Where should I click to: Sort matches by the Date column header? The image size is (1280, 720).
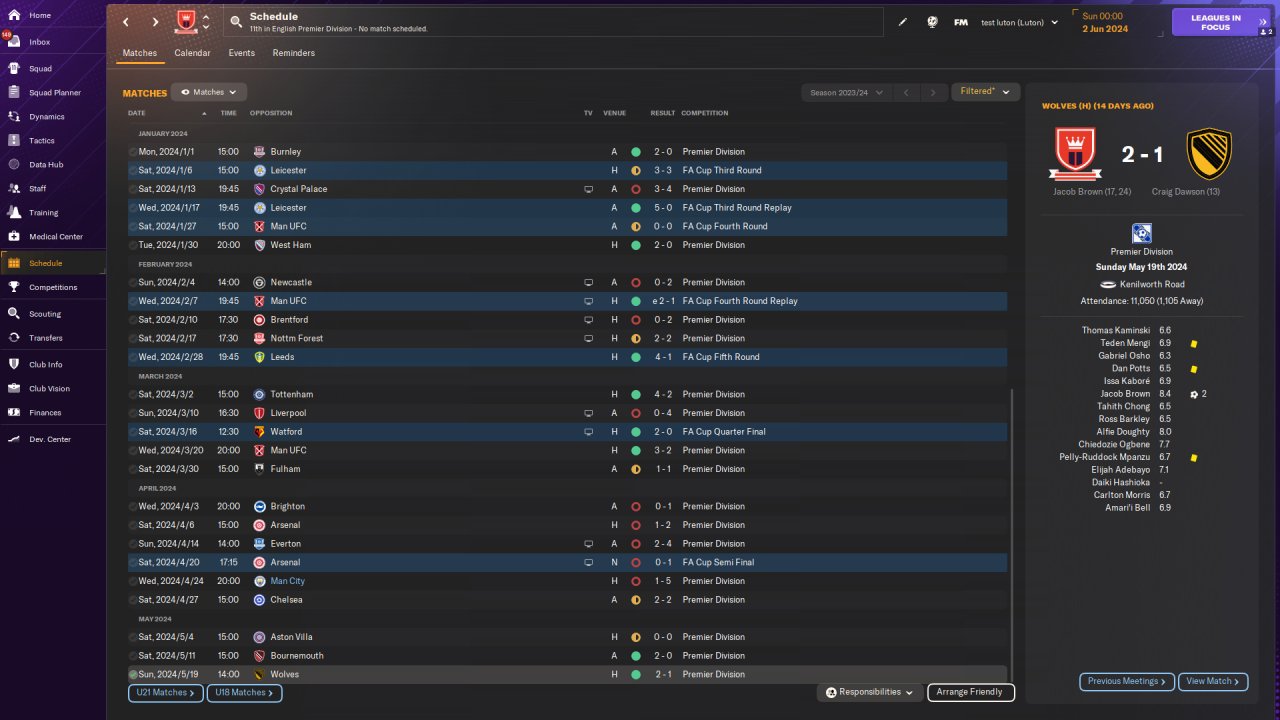(x=137, y=113)
